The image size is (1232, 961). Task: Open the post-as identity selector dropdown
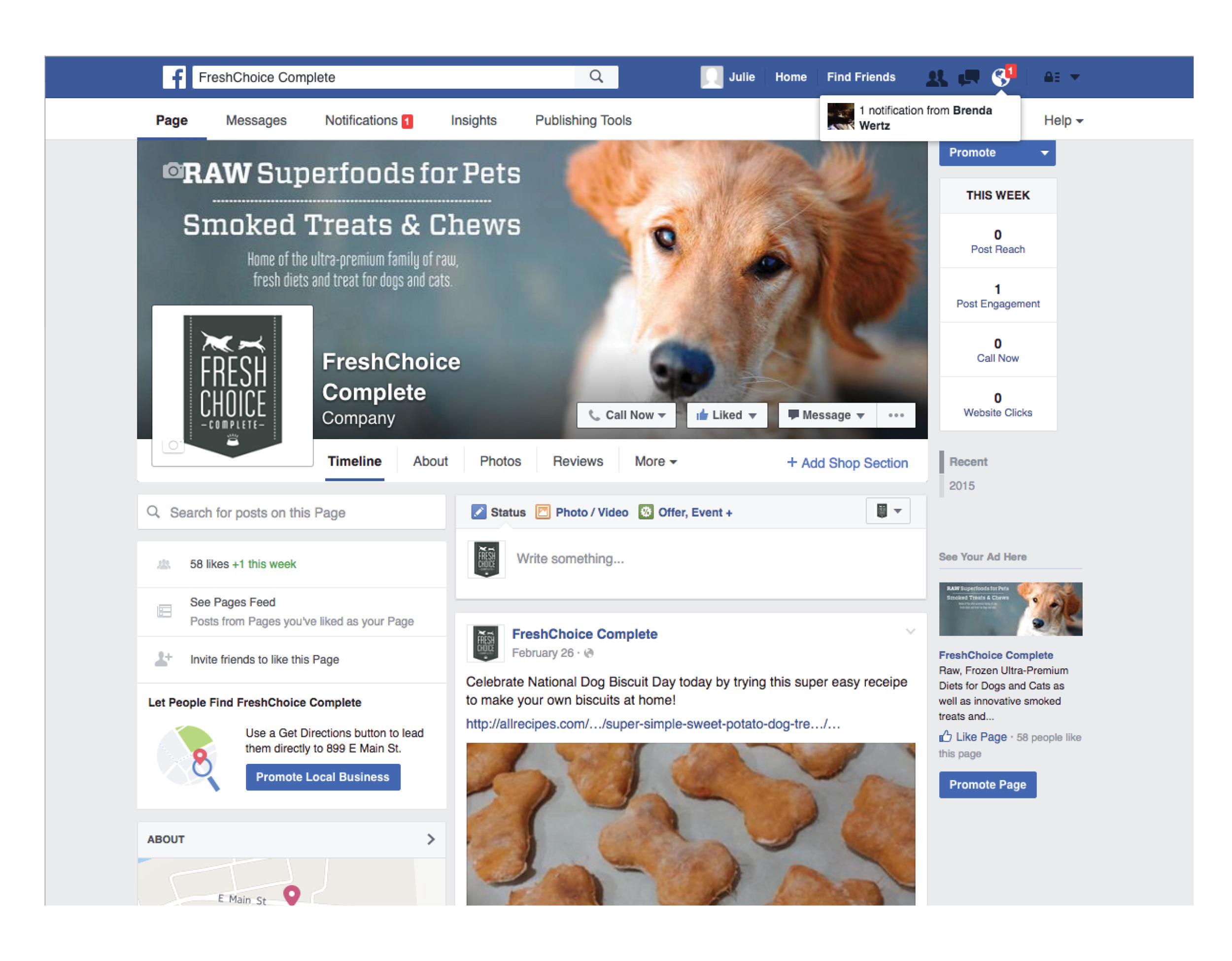click(888, 511)
